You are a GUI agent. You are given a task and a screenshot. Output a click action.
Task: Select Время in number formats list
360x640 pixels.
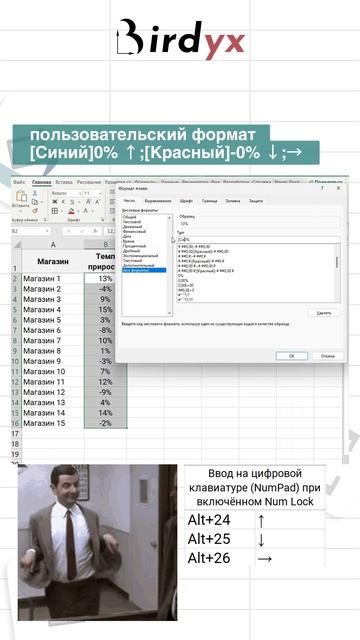[x=128, y=241]
